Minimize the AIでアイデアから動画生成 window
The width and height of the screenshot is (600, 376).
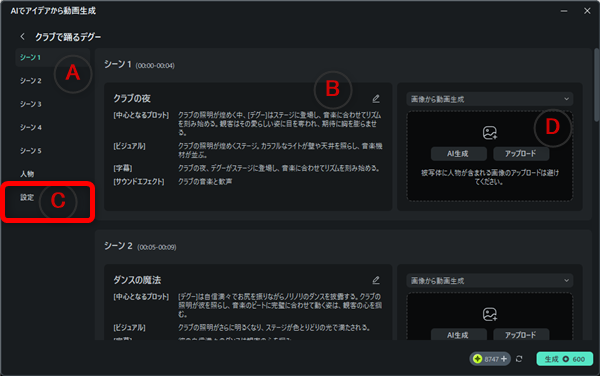tap(564, 11)
